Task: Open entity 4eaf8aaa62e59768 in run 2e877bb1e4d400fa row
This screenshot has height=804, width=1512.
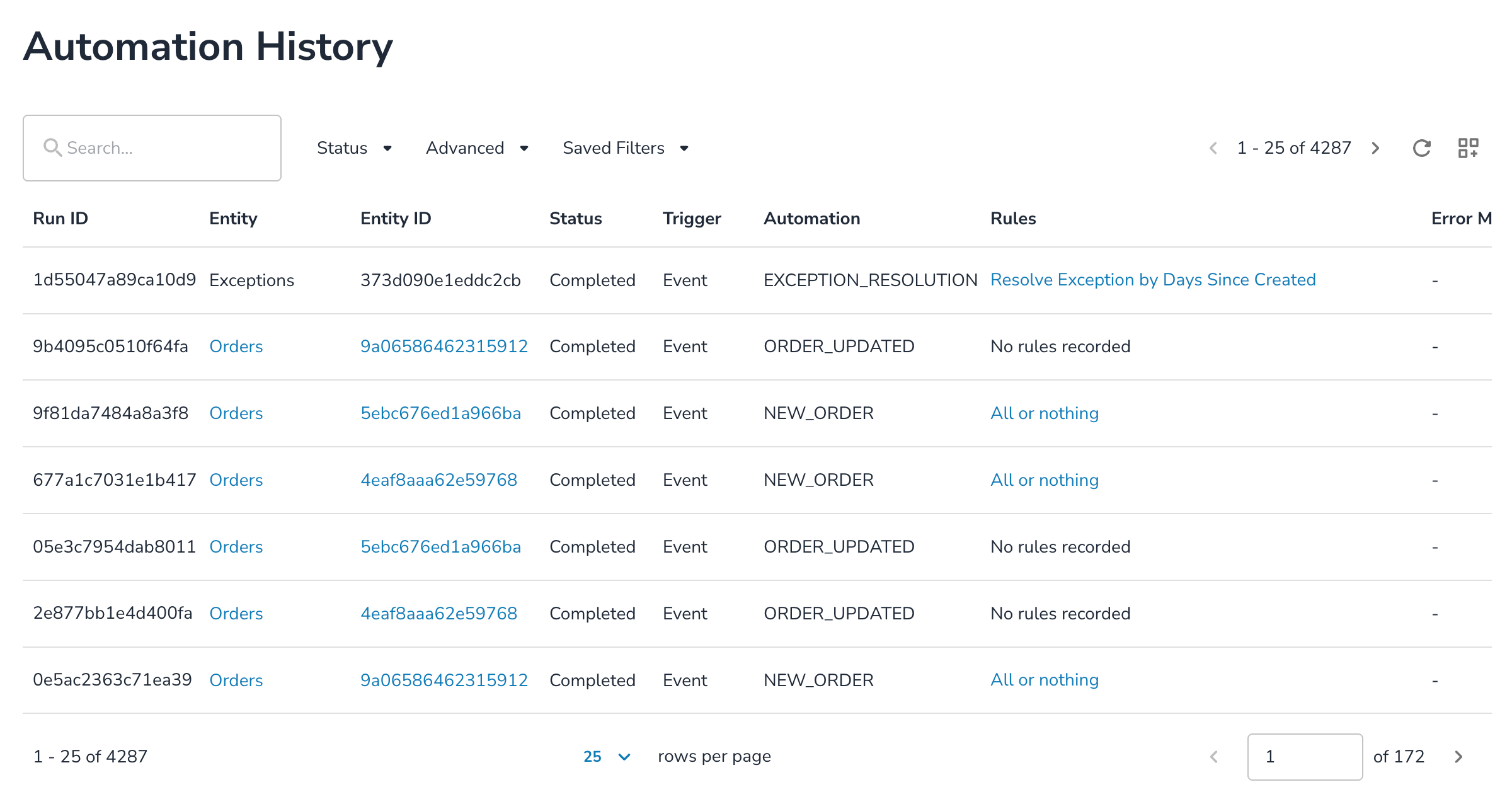Action: [439, 614]
